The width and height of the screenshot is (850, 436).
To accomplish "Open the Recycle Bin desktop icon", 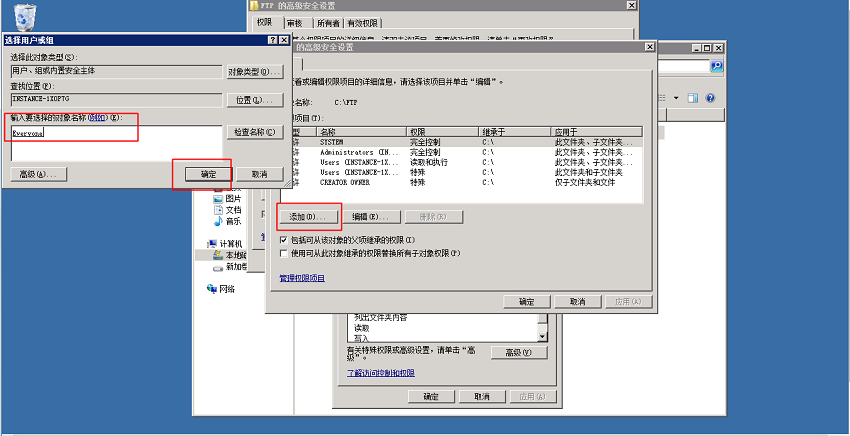I will [x=24, y=17].
